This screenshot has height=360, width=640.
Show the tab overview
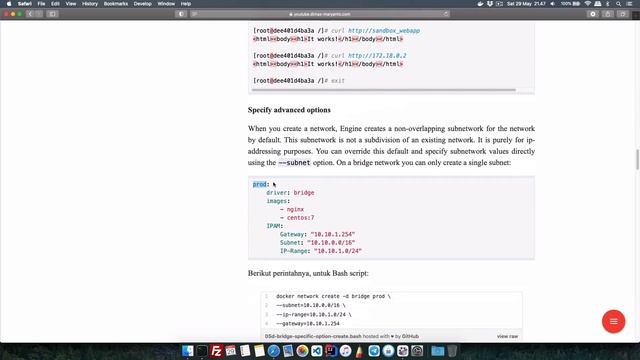(x=622, y=14)
